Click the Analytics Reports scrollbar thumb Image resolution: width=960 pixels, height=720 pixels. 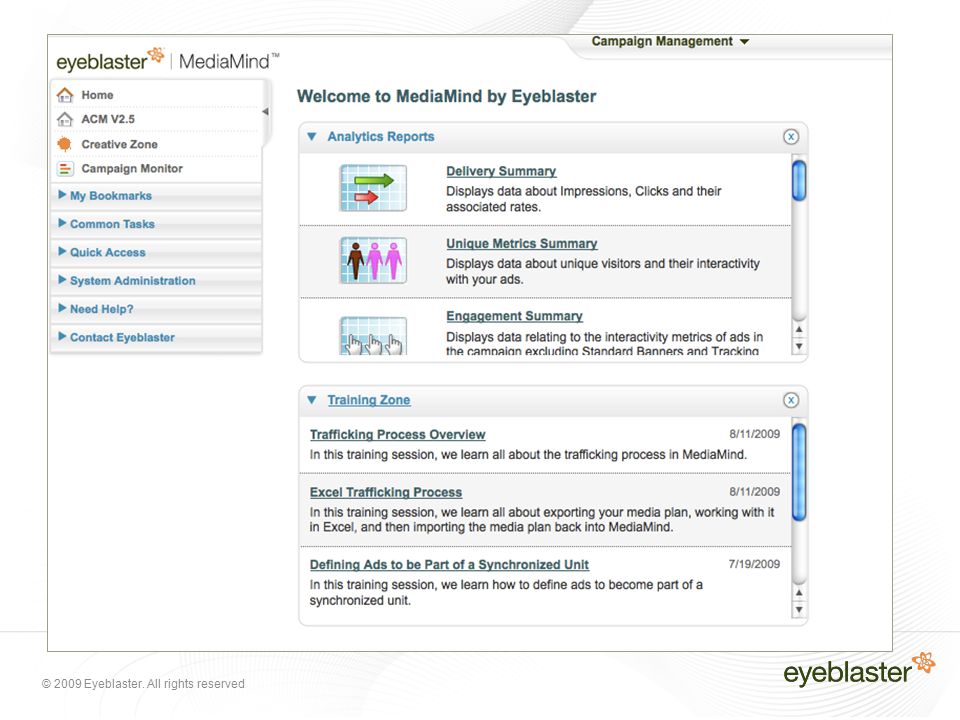[798, 180]
